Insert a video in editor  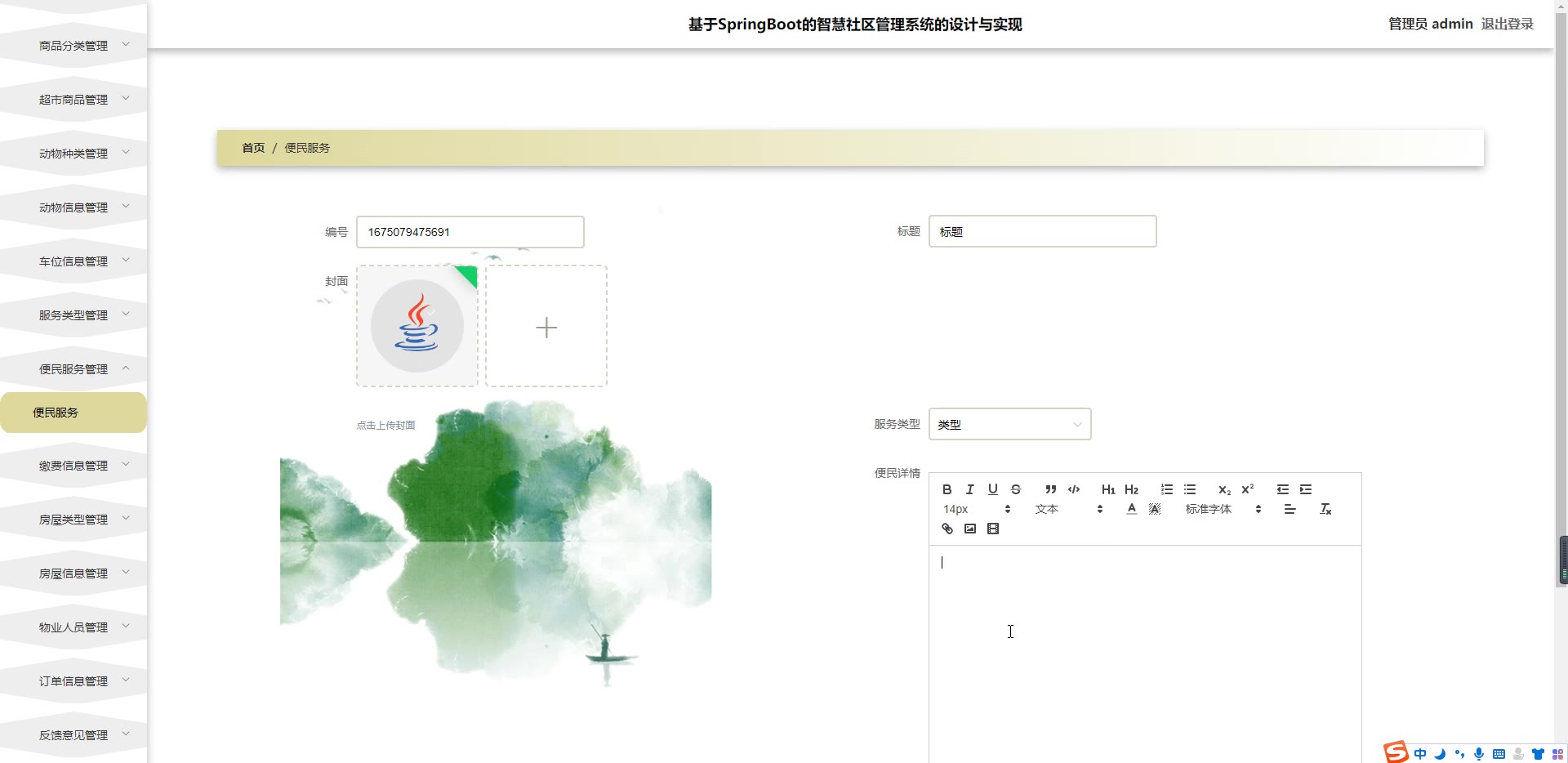click(x=993, y=529)
